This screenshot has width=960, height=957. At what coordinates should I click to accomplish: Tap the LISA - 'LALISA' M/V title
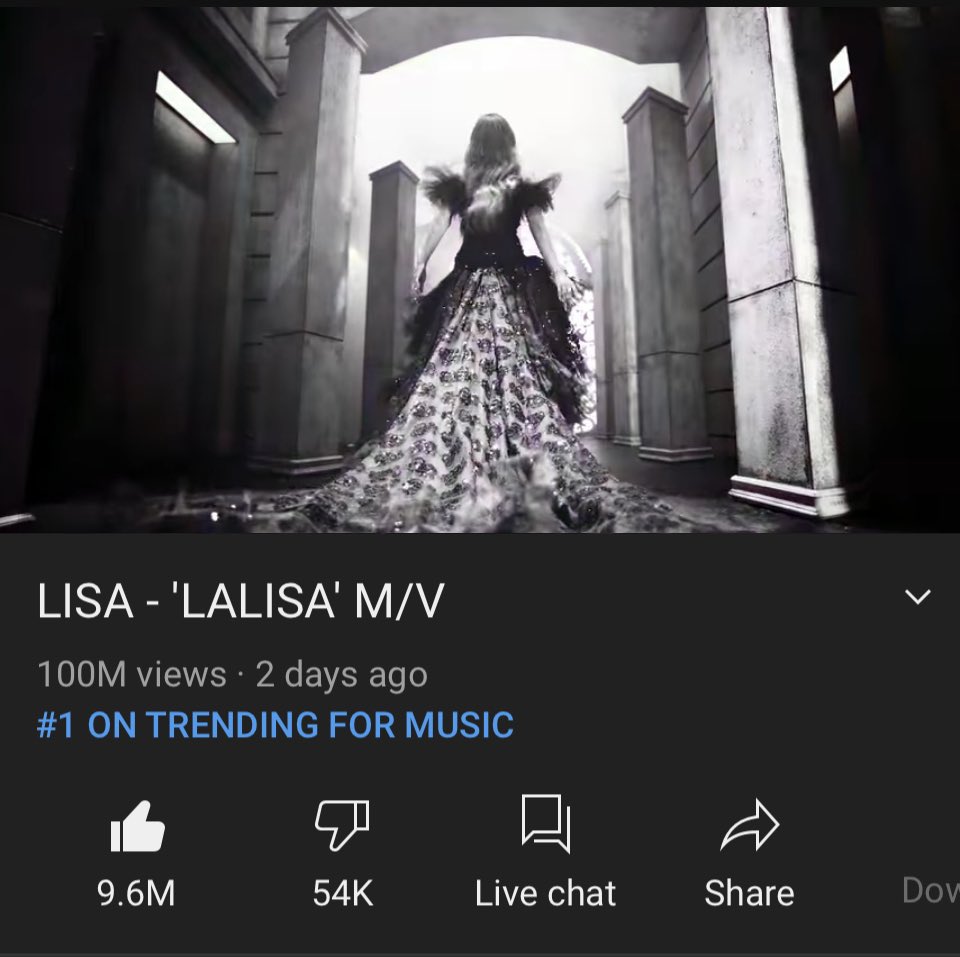point(240,601)
